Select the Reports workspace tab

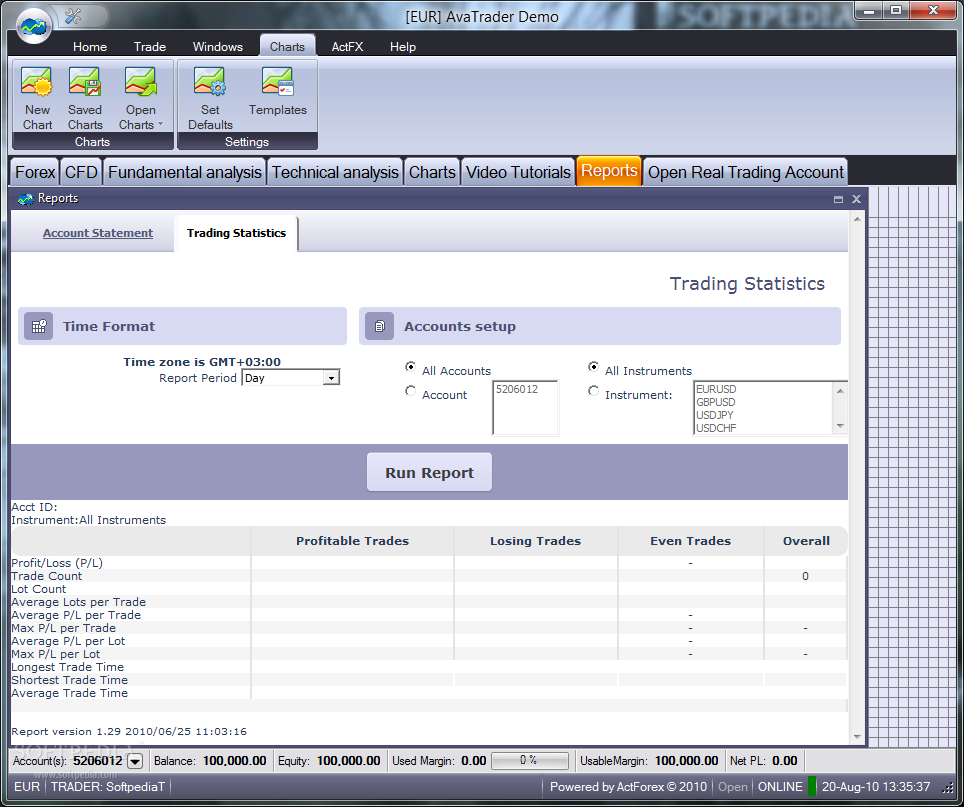(609, 171)
